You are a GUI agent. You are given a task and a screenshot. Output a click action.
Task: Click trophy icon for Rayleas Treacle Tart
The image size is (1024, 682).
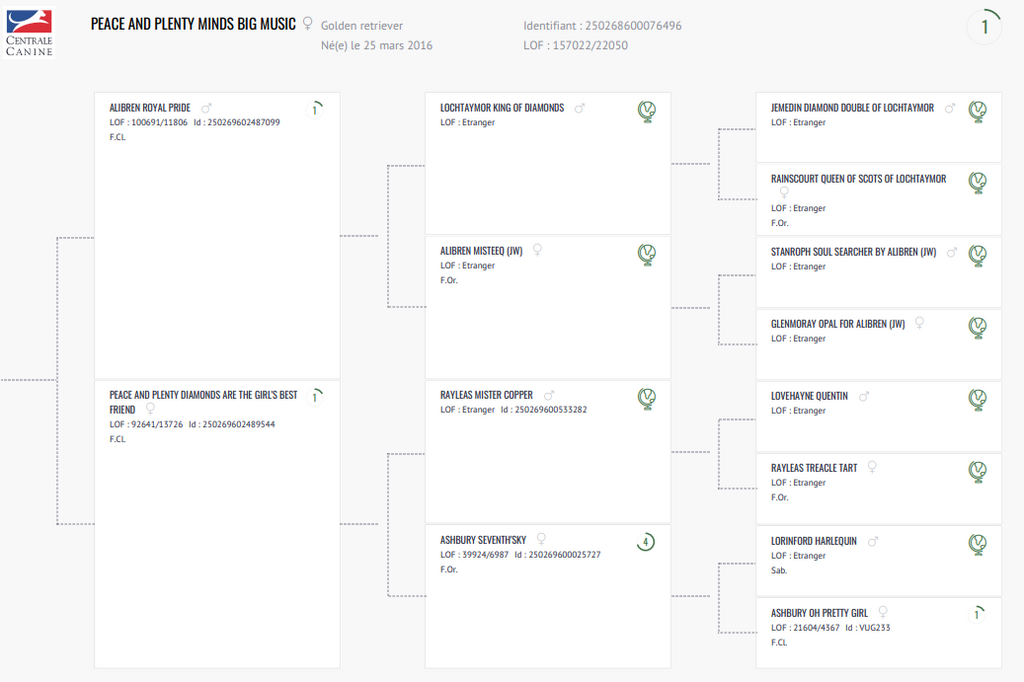[x=978, y=471]
